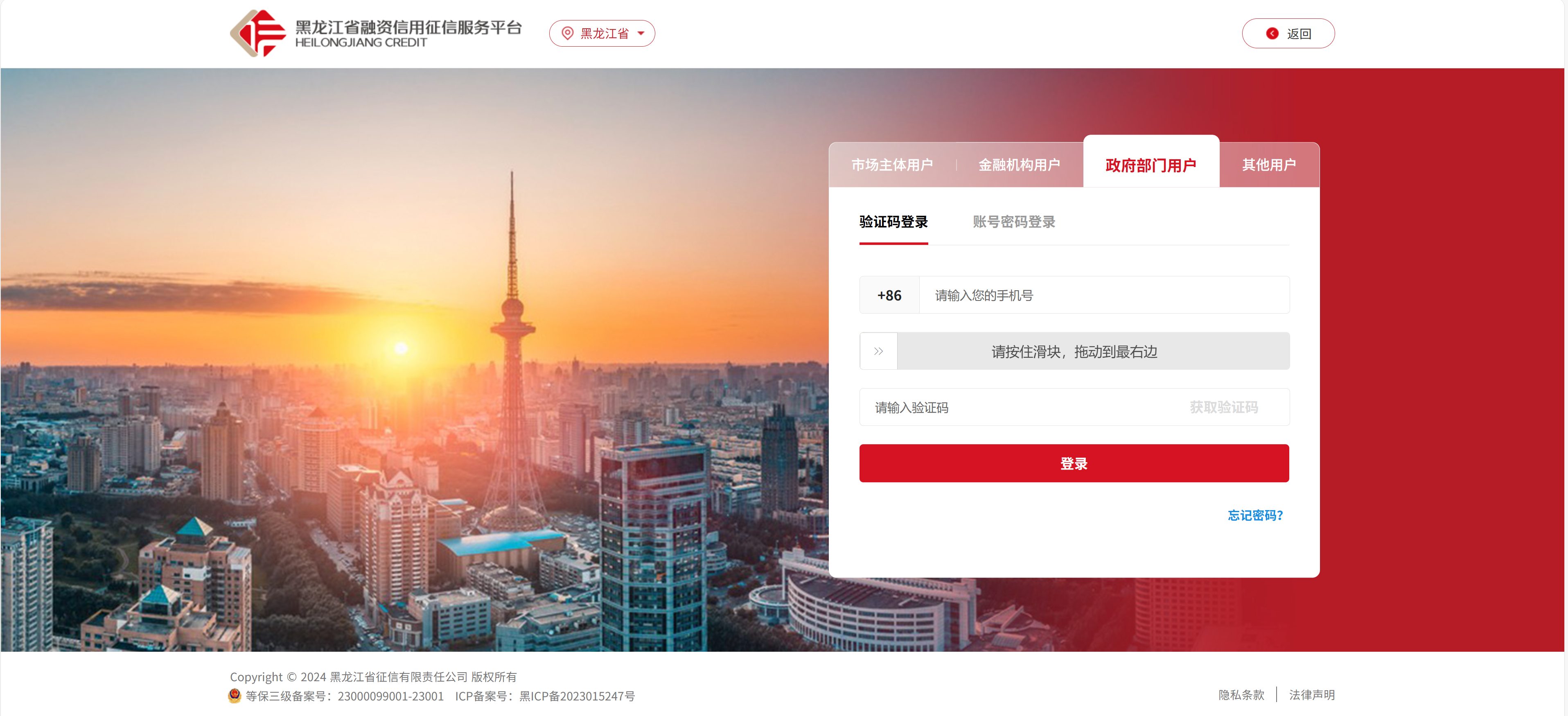Switch to the 金融机构用户 tab
Viewport: 1568px width, 716px height.
click(x=1019, y=165)
